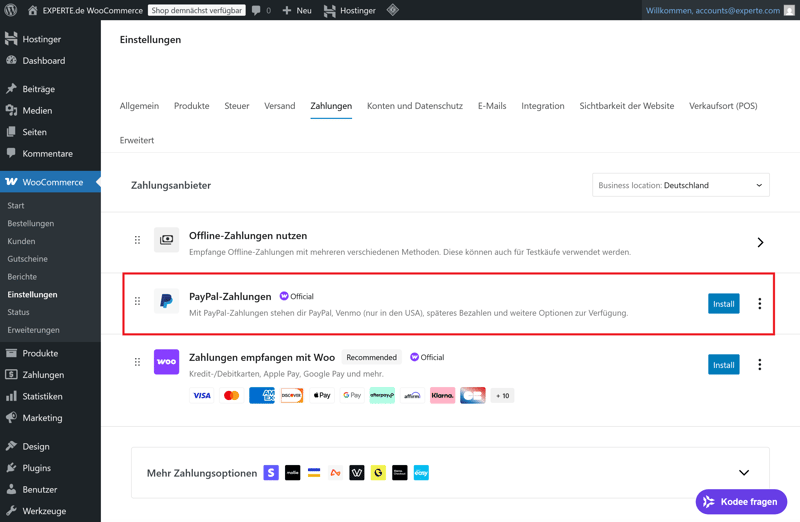Click the purple Woo logo icon
Screen dimensions: 800x522
point(166,362)
